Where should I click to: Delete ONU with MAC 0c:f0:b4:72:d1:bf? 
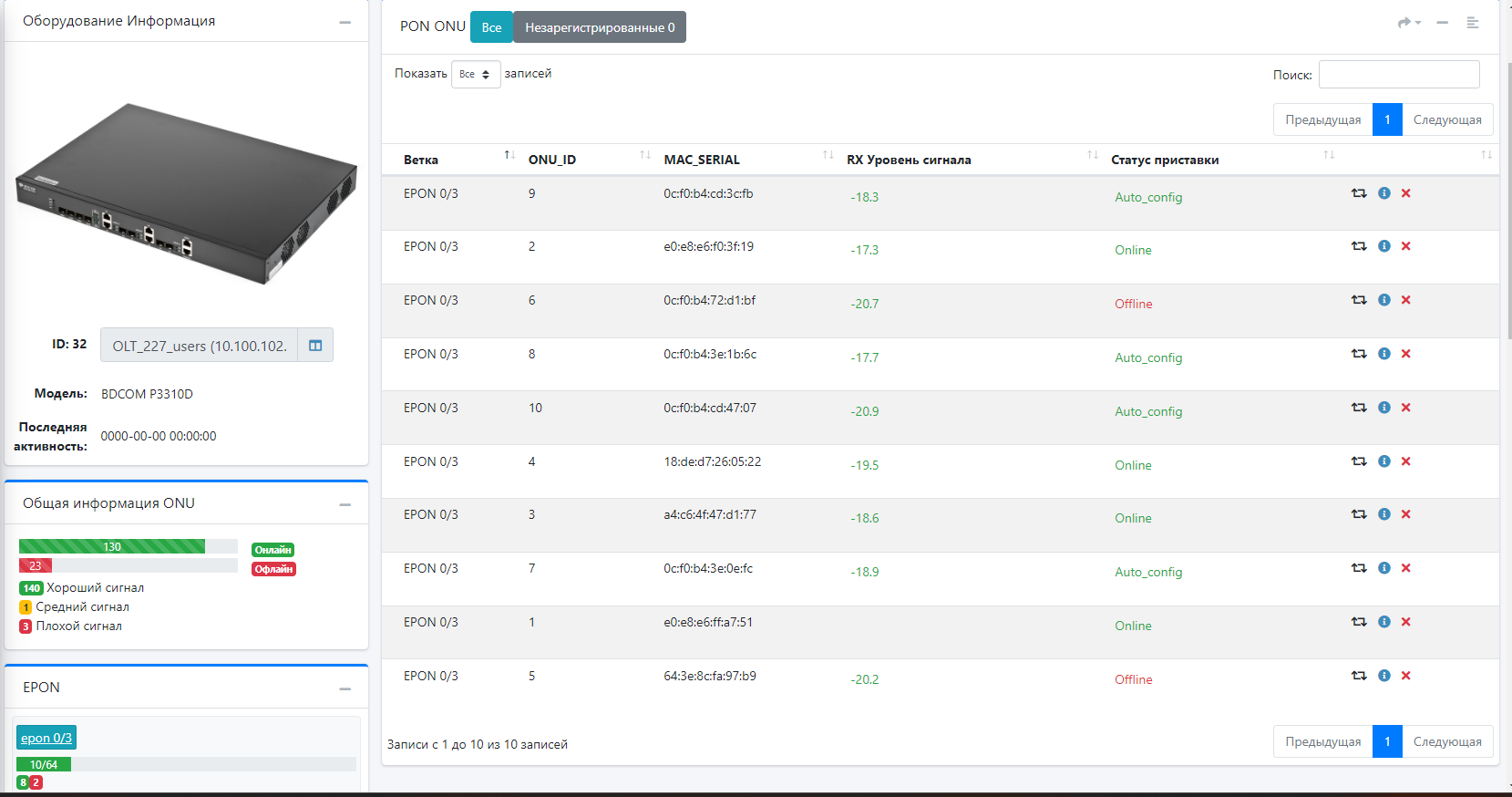point(1405,300)
